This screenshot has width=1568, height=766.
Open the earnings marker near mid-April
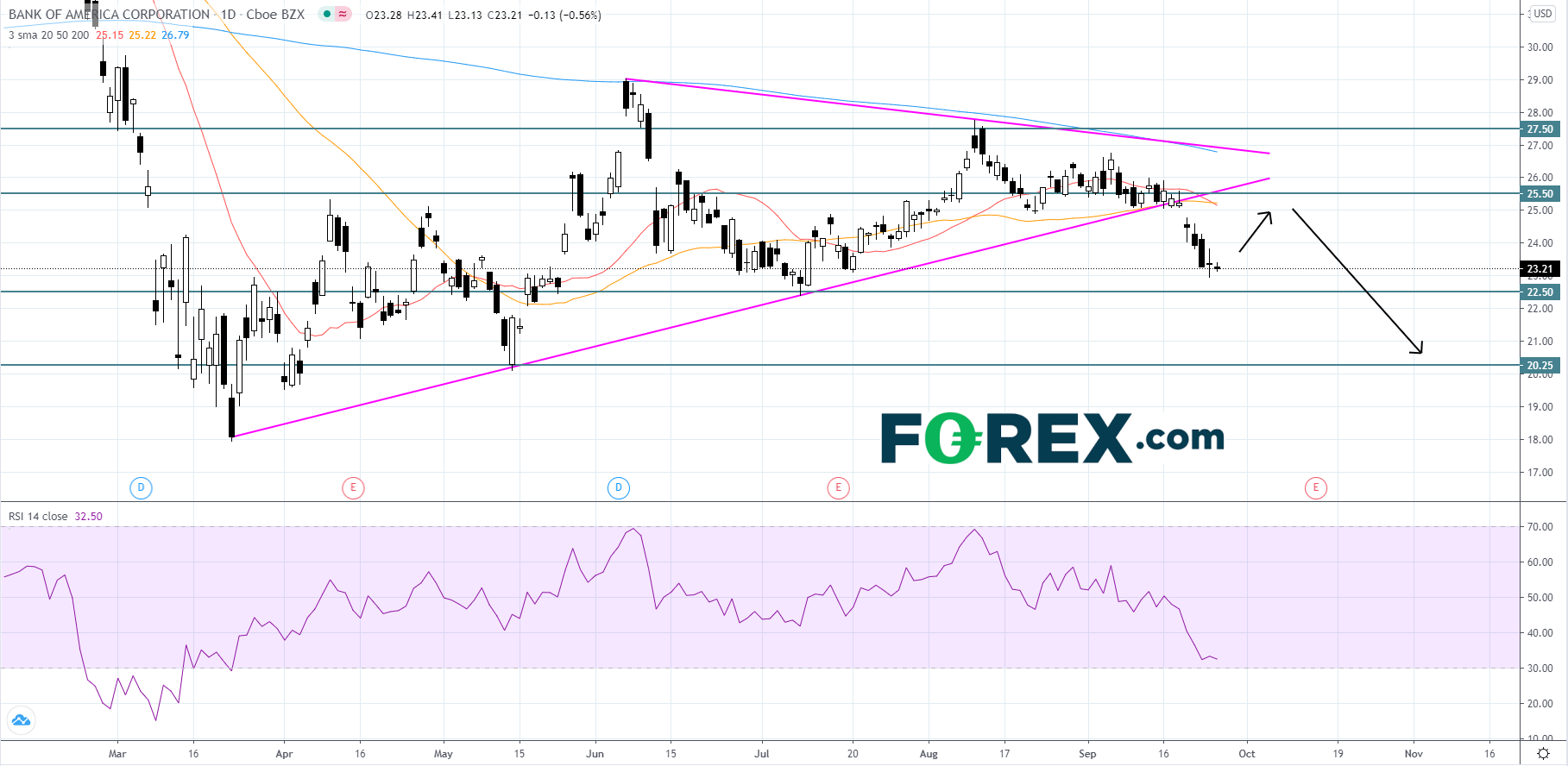pyautogui.click(x=353, y=488)
